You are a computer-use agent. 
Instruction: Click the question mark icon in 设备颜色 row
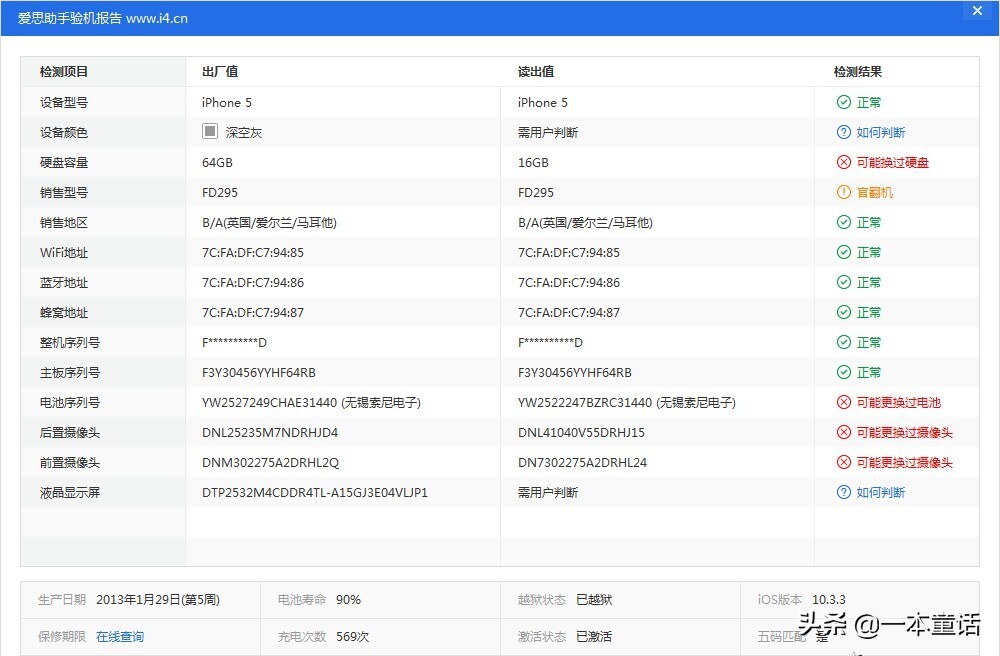(844, 133)
